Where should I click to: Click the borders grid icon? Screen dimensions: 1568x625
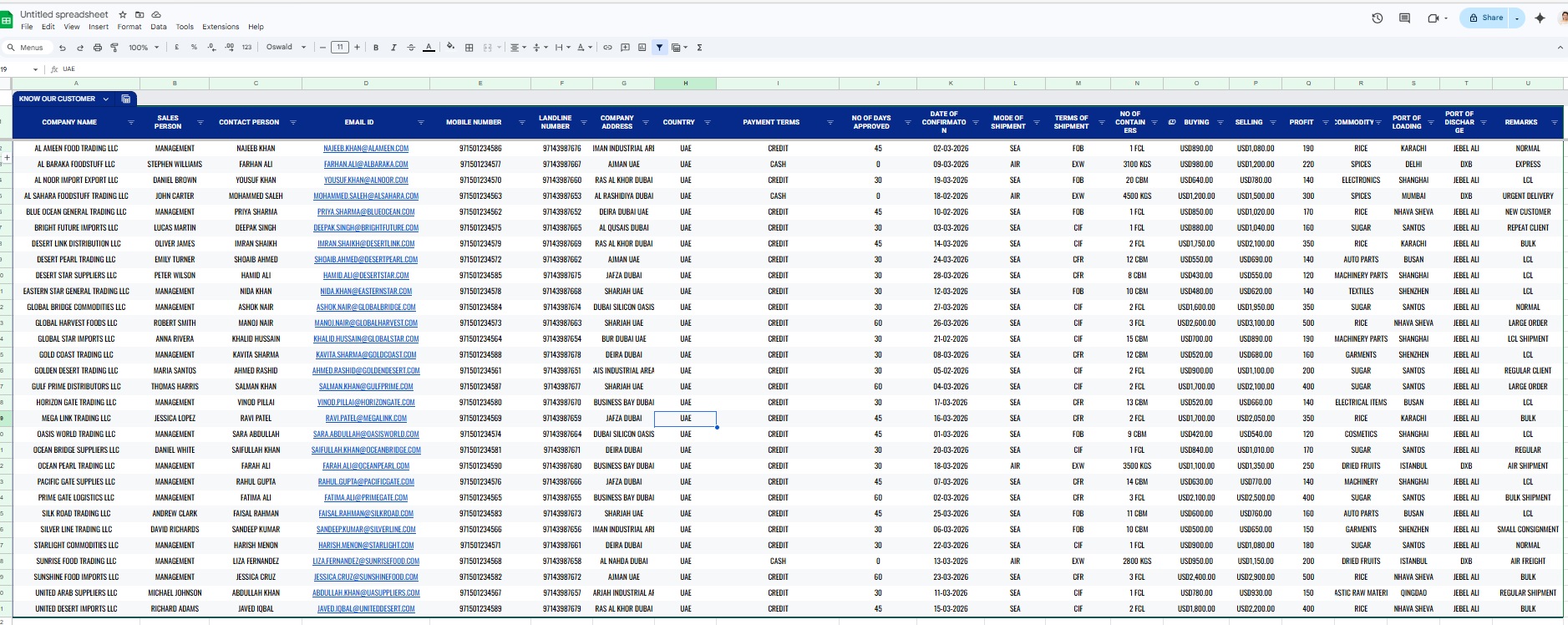pos(469,48)
